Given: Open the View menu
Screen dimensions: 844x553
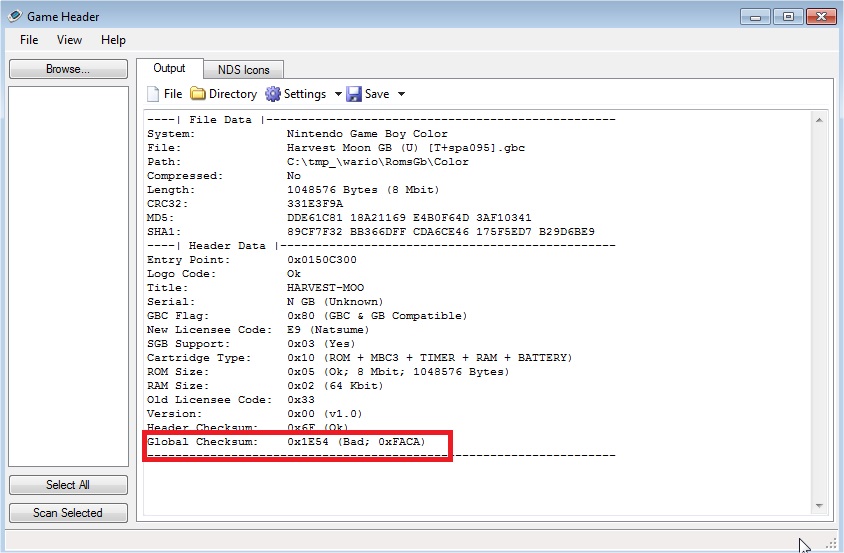Looking at the screenshot, I should (70, 40).
